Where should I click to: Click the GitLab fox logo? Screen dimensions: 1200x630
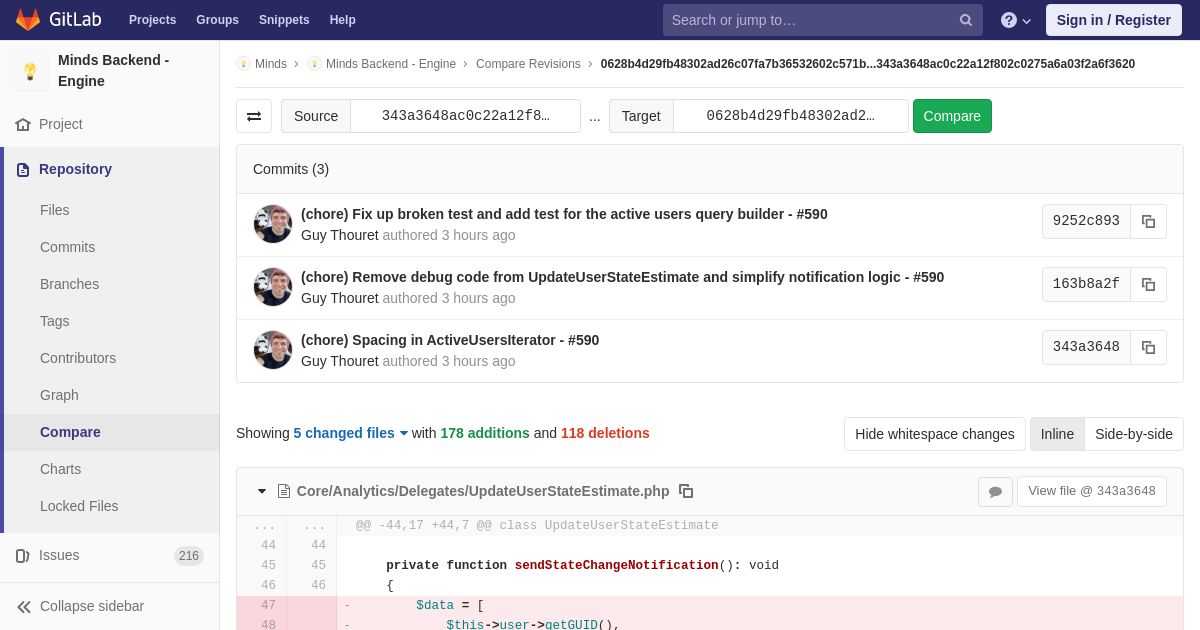pyautogui.click(x=28, y=20)
